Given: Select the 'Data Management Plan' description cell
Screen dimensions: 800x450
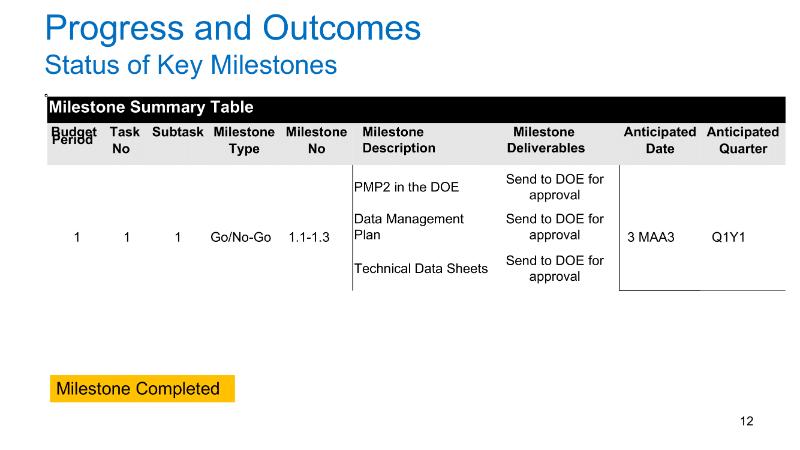Looking at the screenshot, I should coord(409,227).
